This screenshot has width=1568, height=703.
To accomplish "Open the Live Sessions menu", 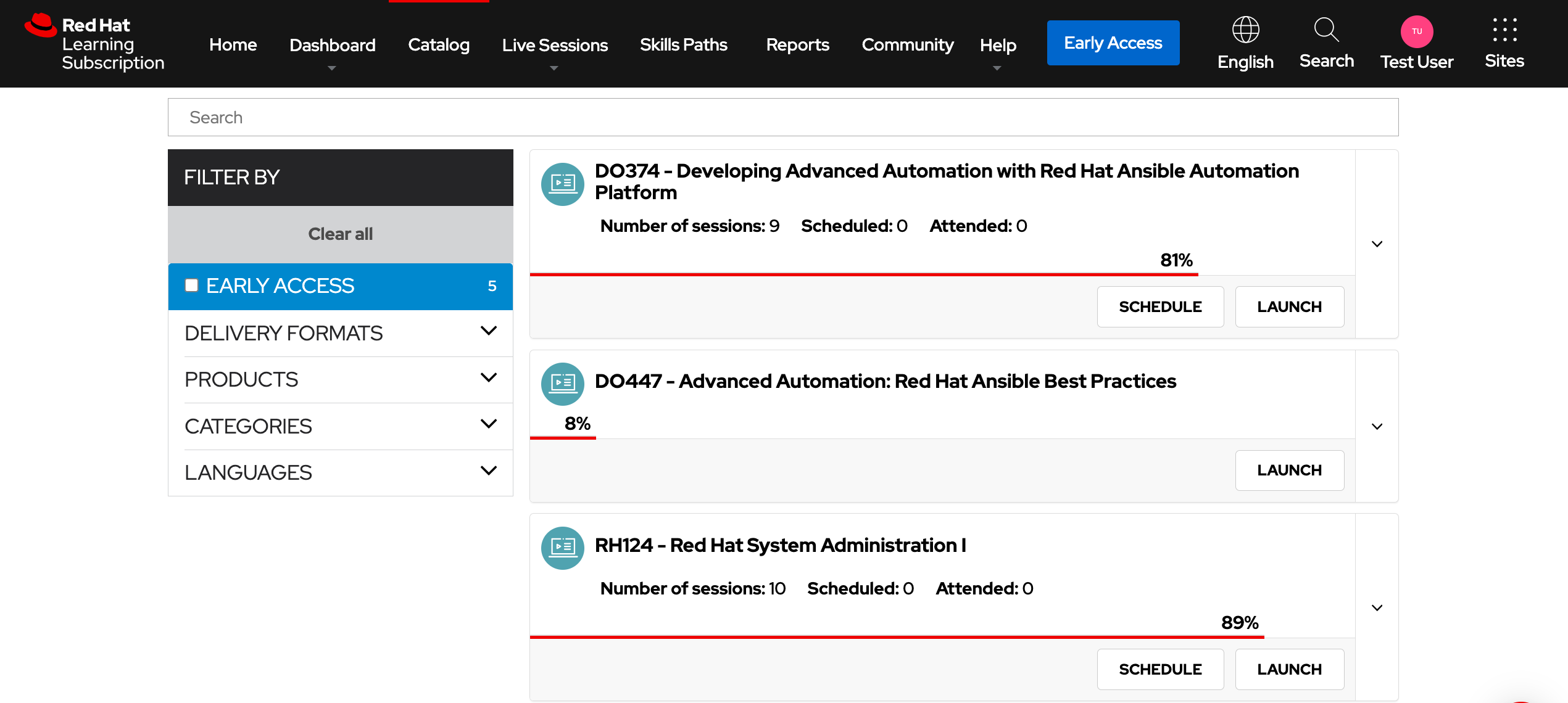I will point(554,44).
